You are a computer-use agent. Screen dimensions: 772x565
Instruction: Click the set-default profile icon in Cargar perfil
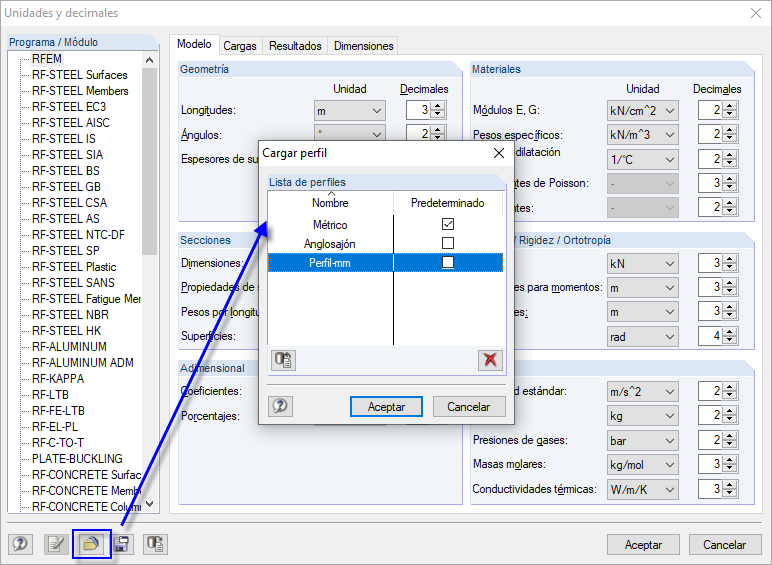point(283,360)
